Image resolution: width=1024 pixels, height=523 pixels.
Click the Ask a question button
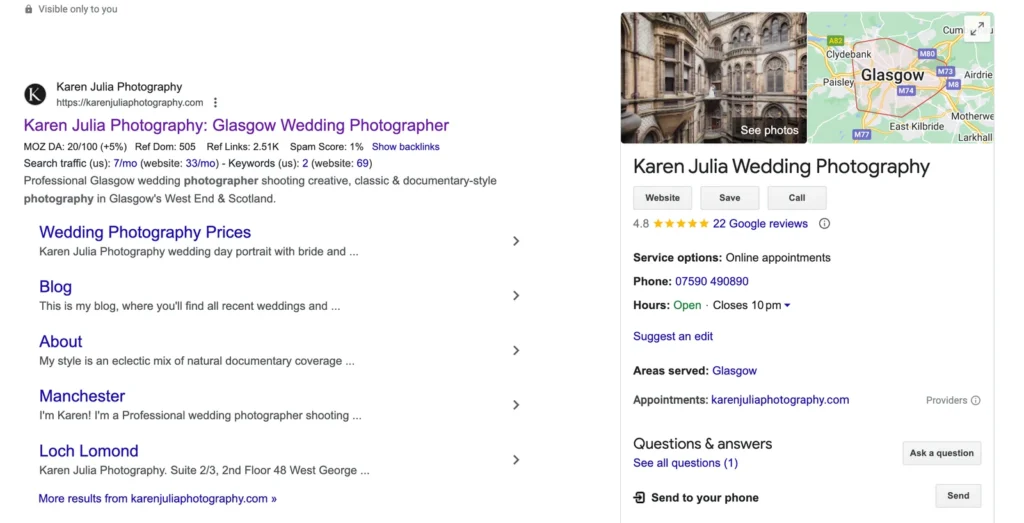pos(941,453)
